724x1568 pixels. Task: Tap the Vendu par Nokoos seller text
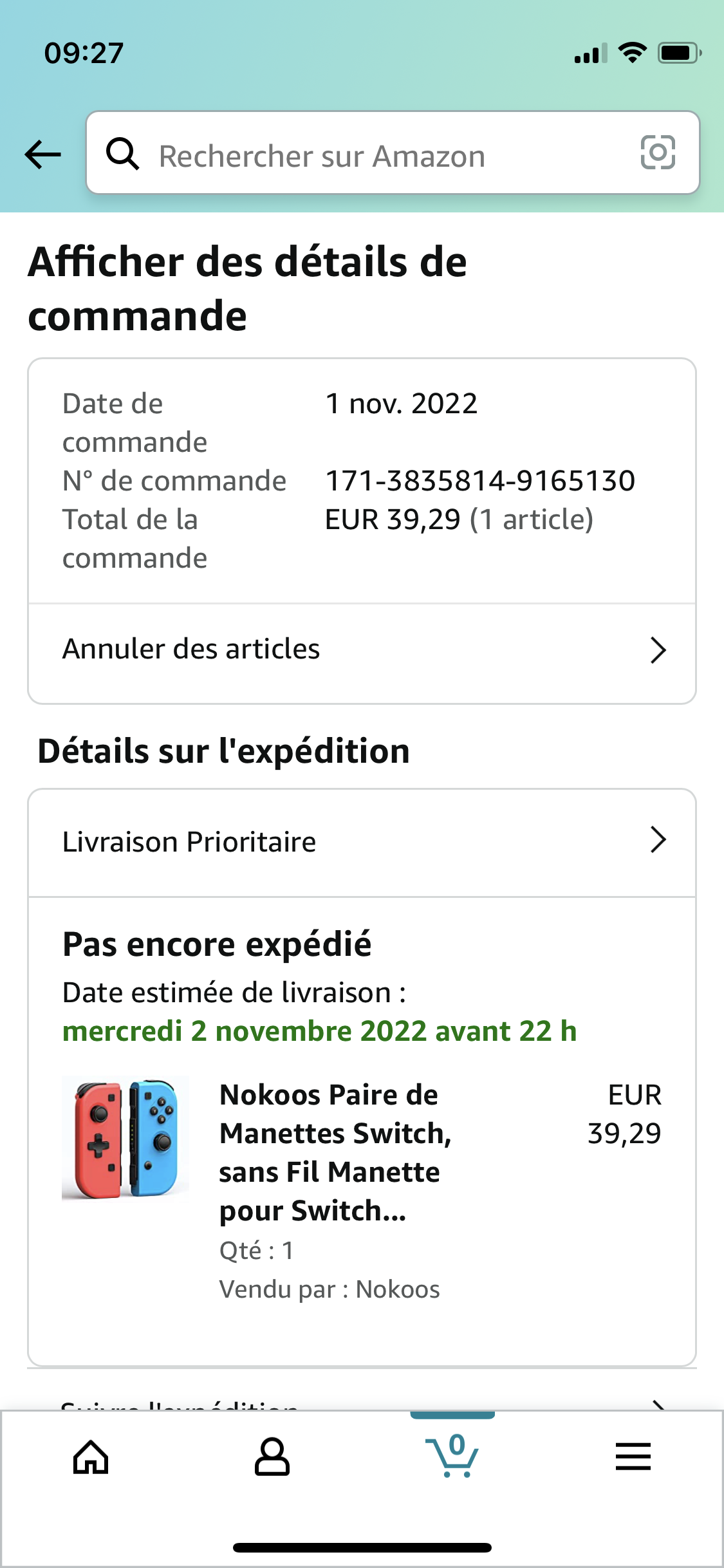330,1289
